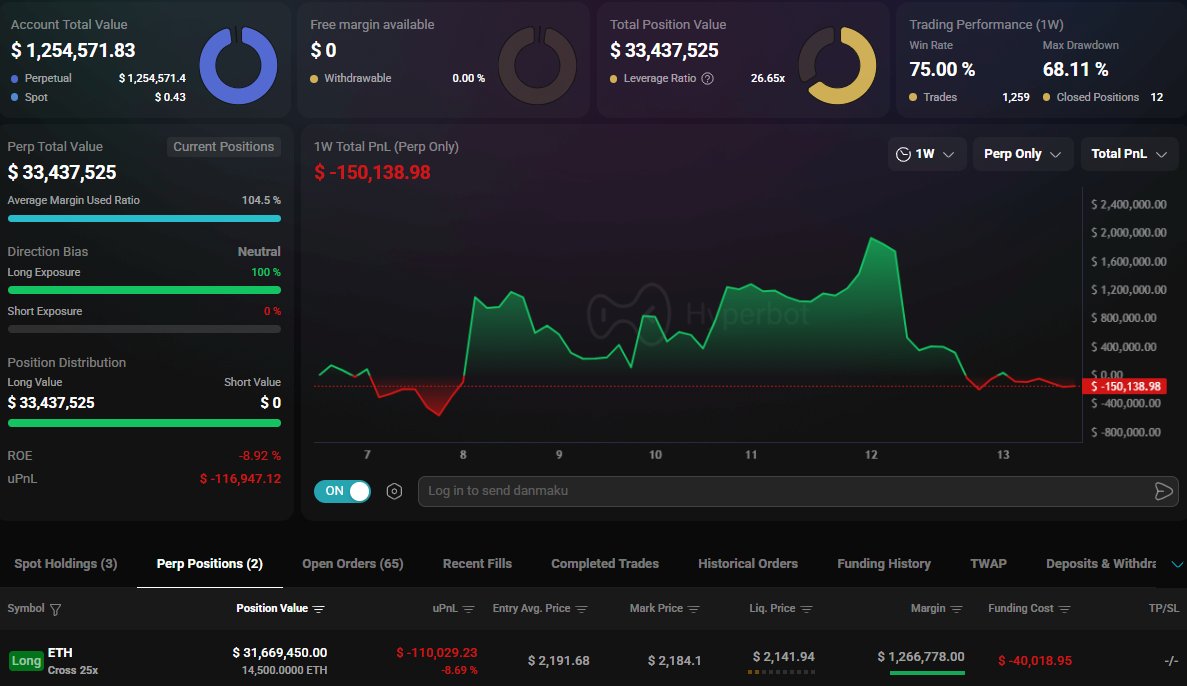Click the send danmaku arrow icon
Viewport: 1187px width, 686px height.
pos(1163,491)
